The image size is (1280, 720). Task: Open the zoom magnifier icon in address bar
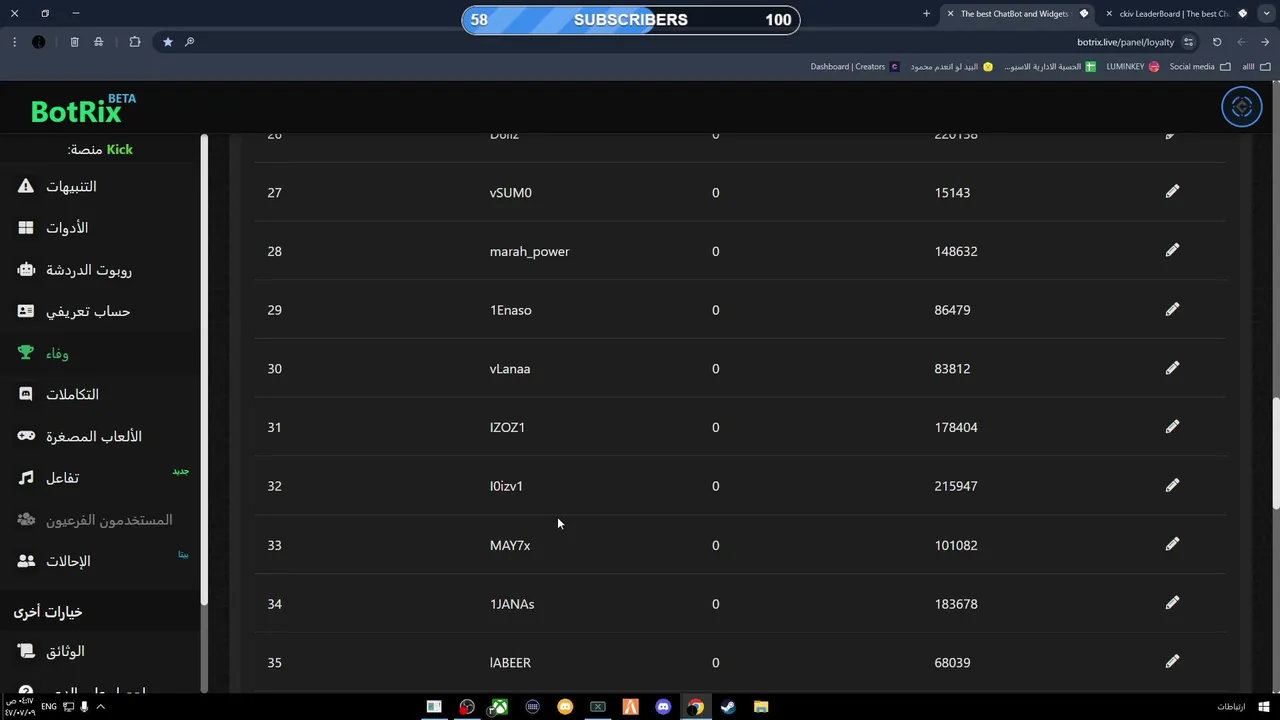pos(189,42)
